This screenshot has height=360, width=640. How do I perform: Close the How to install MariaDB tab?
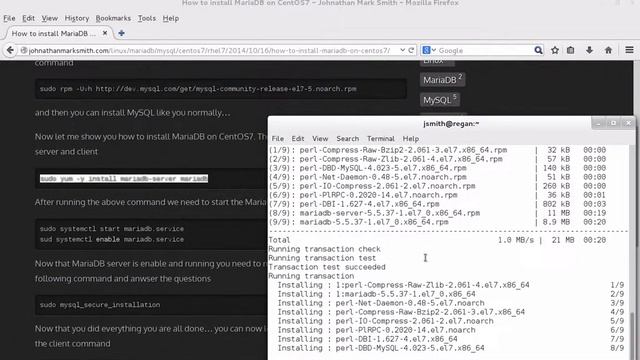pyautogui.click(x=105, y=33)
